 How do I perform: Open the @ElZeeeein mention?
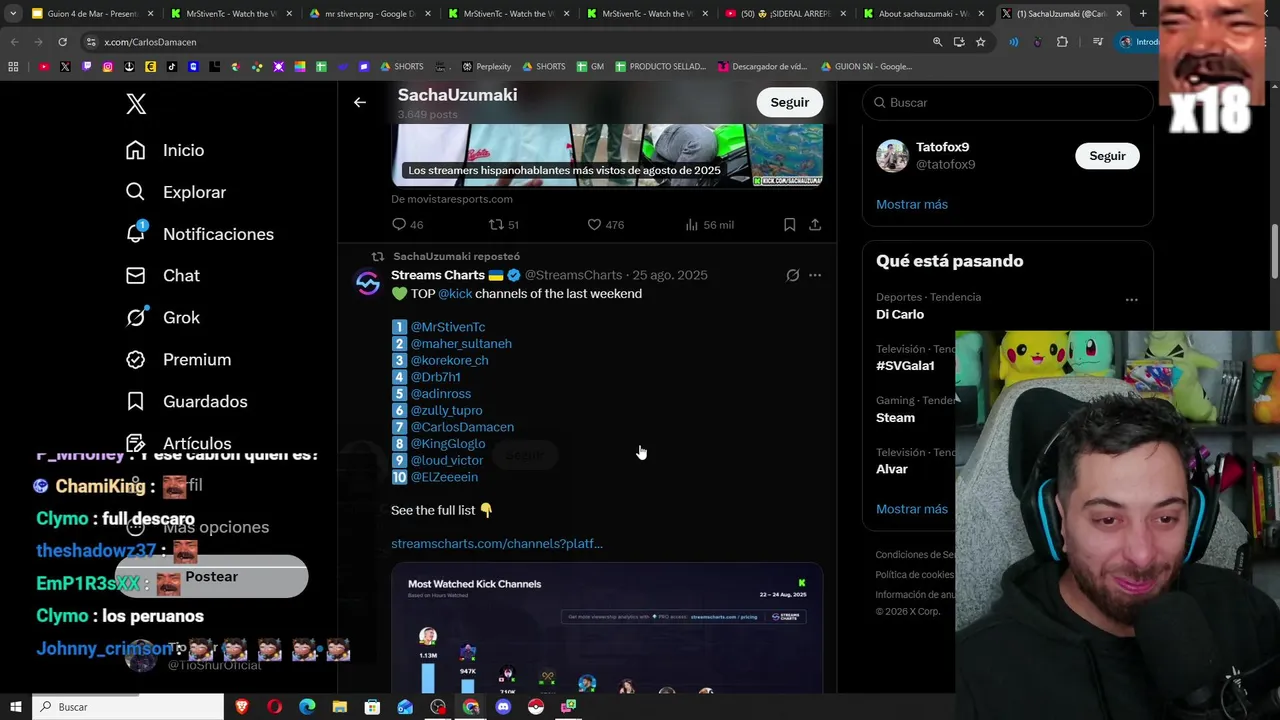(444, 477)
